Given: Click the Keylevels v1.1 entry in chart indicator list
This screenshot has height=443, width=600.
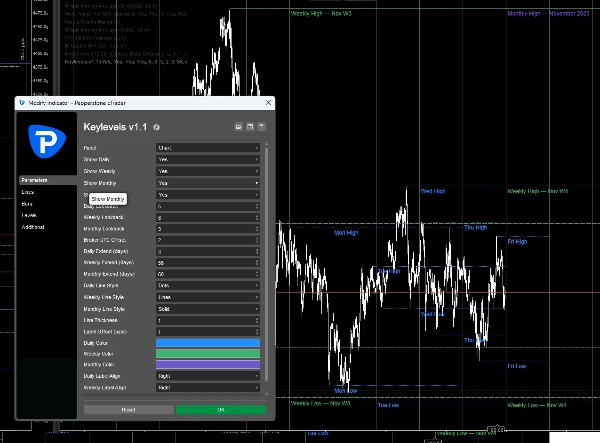Looking at the screenshot, I should tap(126, 62).
